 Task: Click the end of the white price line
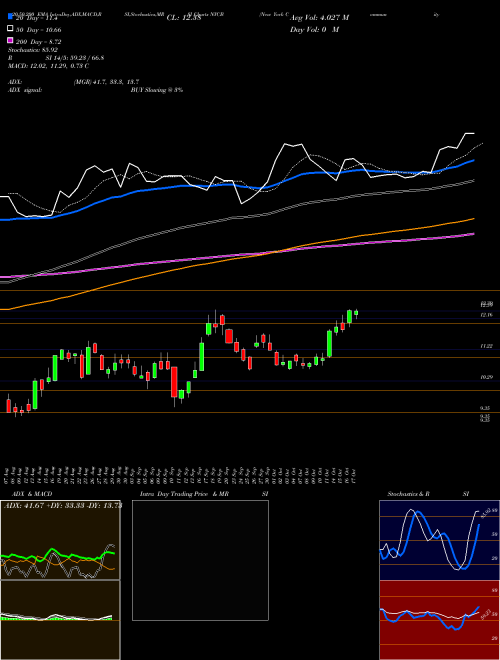tap(474, 133)
